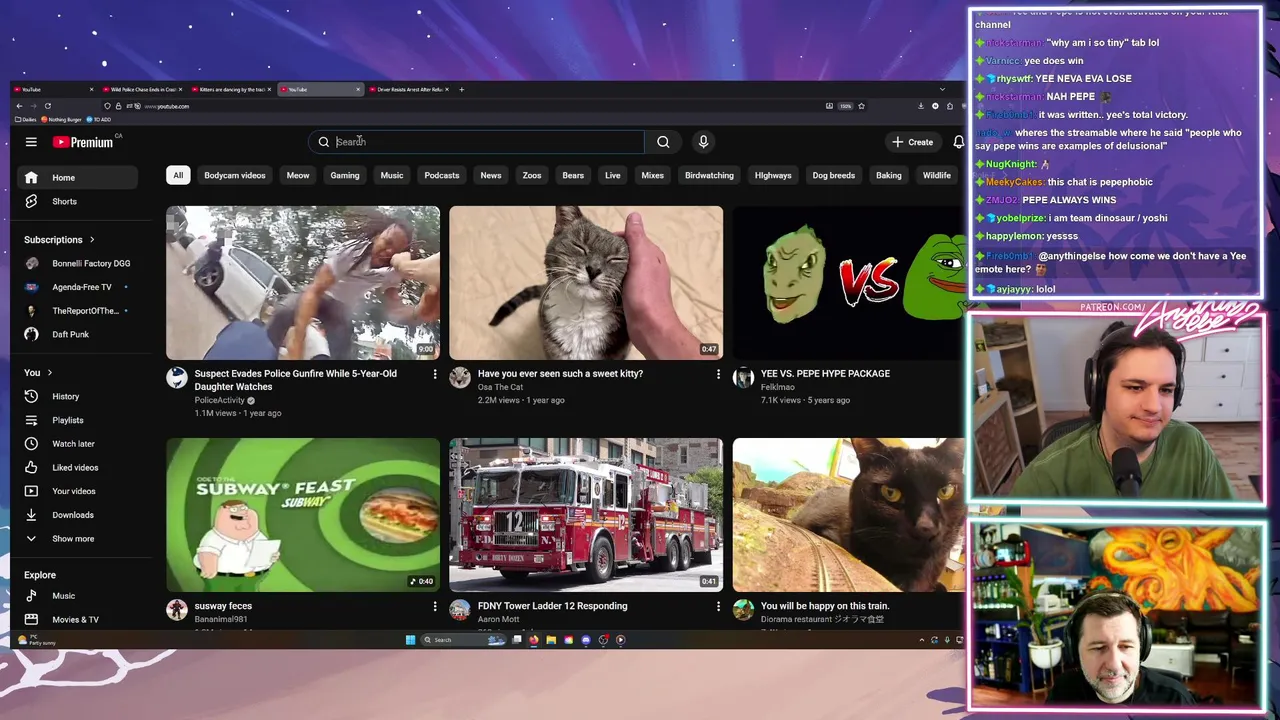
Task: Open the Nothing Burger bookmark
Action: [x=62, y=119]
